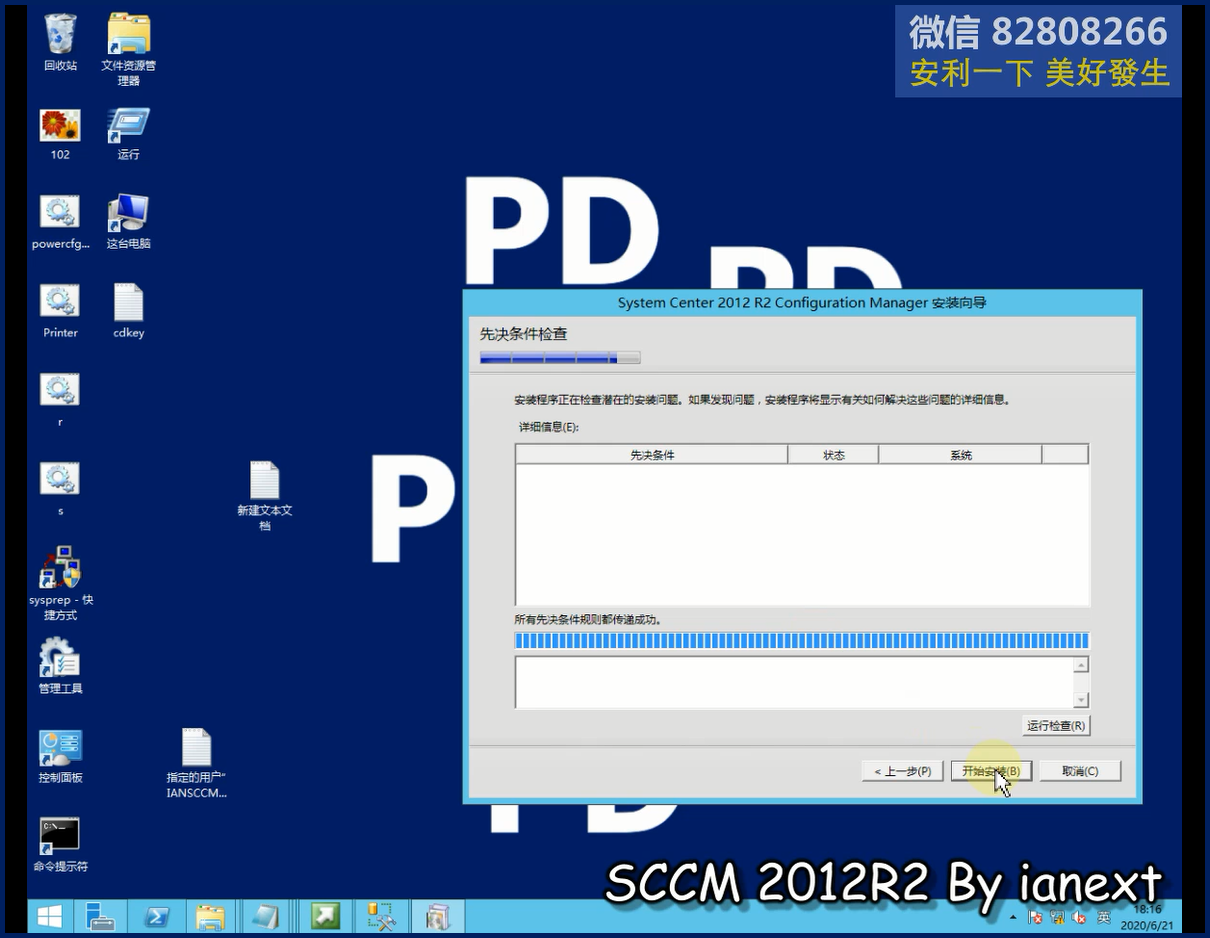Select the desktop file named s

pos(60,489)
